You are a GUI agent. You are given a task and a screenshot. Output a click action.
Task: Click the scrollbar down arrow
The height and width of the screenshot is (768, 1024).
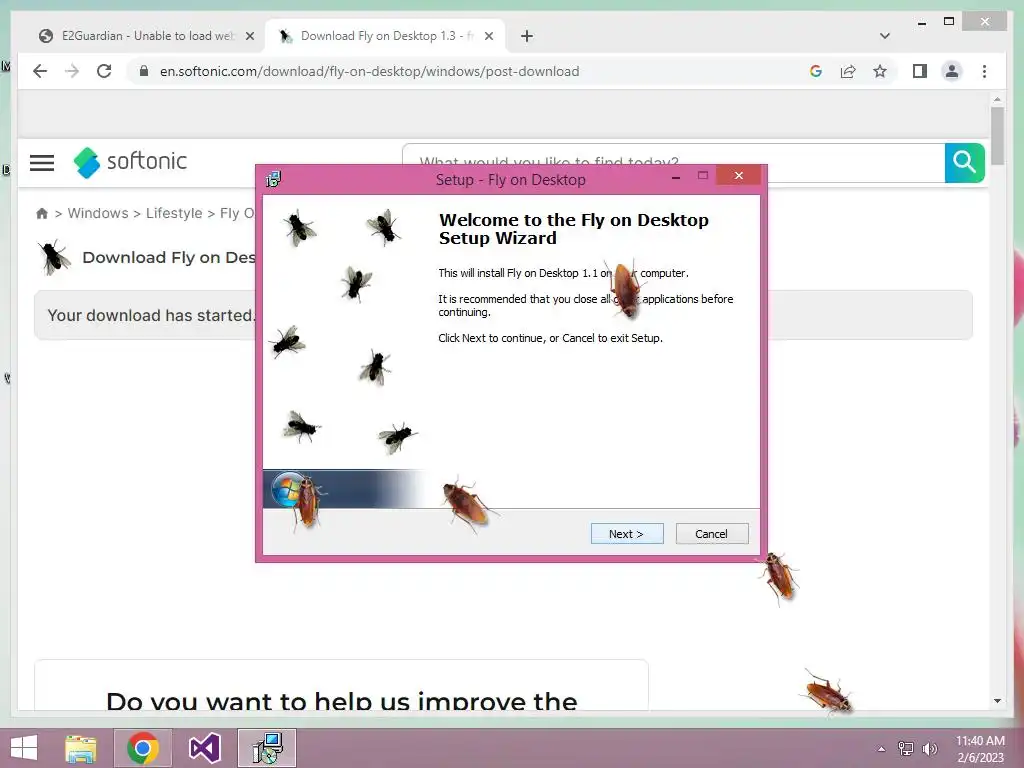point(997,701)
